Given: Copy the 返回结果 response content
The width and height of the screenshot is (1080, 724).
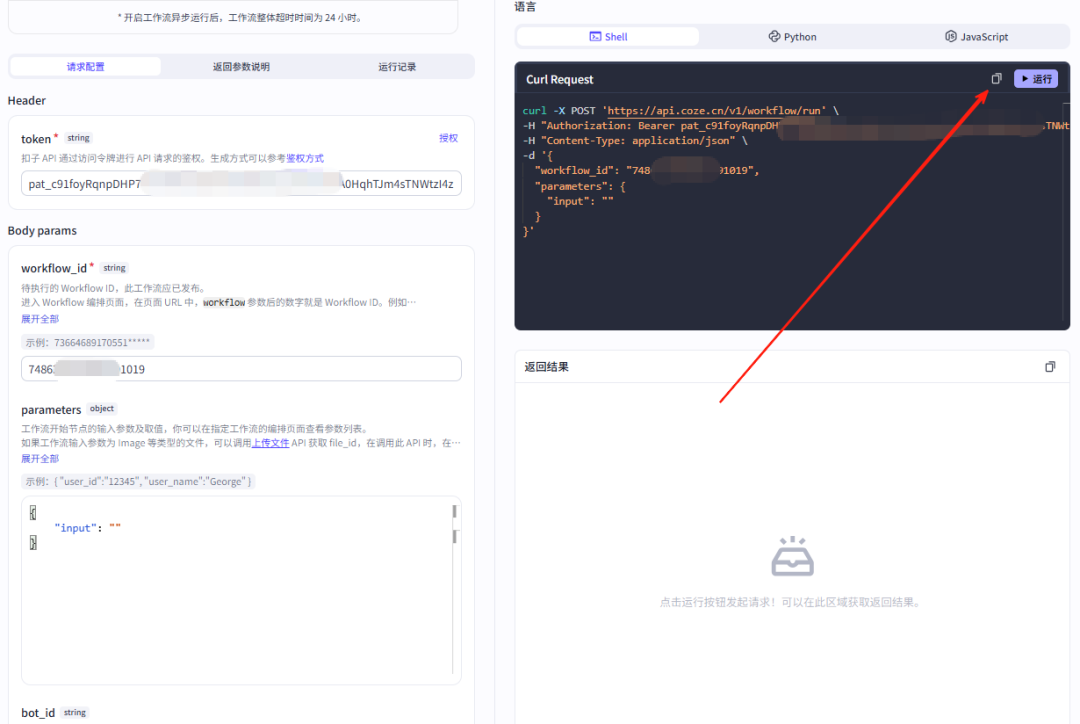Looking at the screenshot, I should point(1050,367).
